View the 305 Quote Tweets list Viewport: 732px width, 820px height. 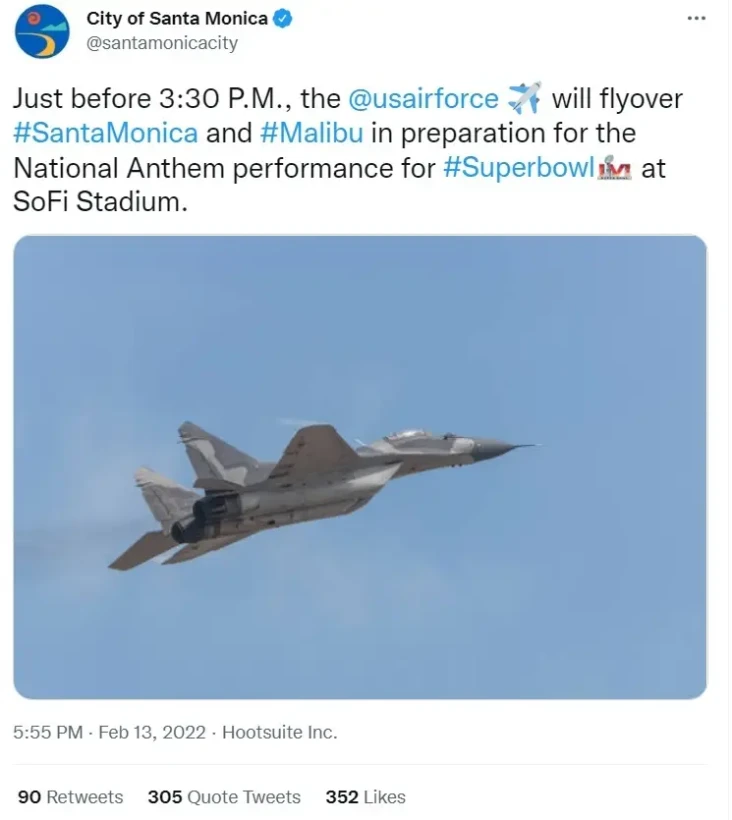pyautogui.click(x=224, y=797)
